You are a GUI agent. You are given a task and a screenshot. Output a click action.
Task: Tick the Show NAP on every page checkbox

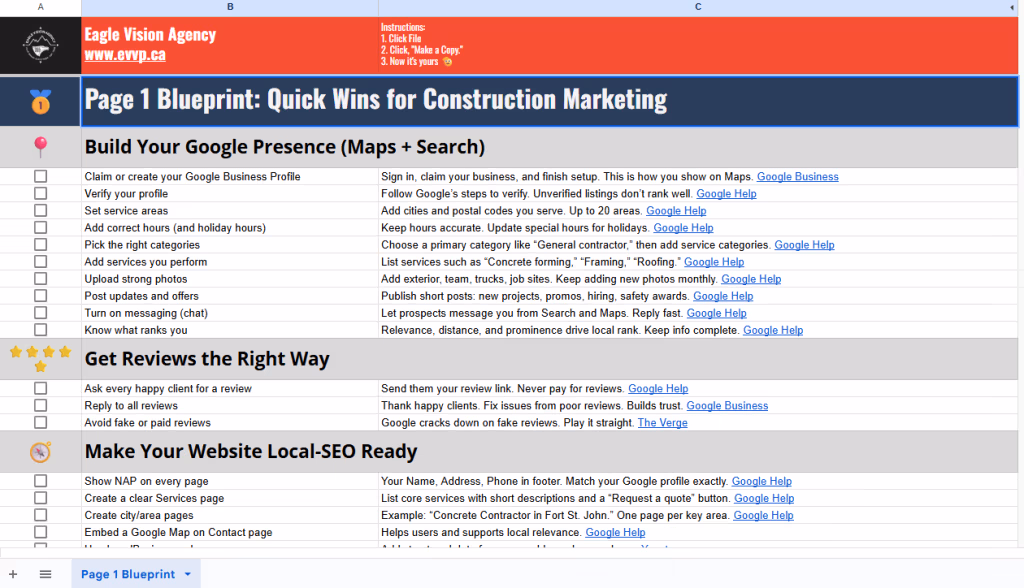(40, 481)
